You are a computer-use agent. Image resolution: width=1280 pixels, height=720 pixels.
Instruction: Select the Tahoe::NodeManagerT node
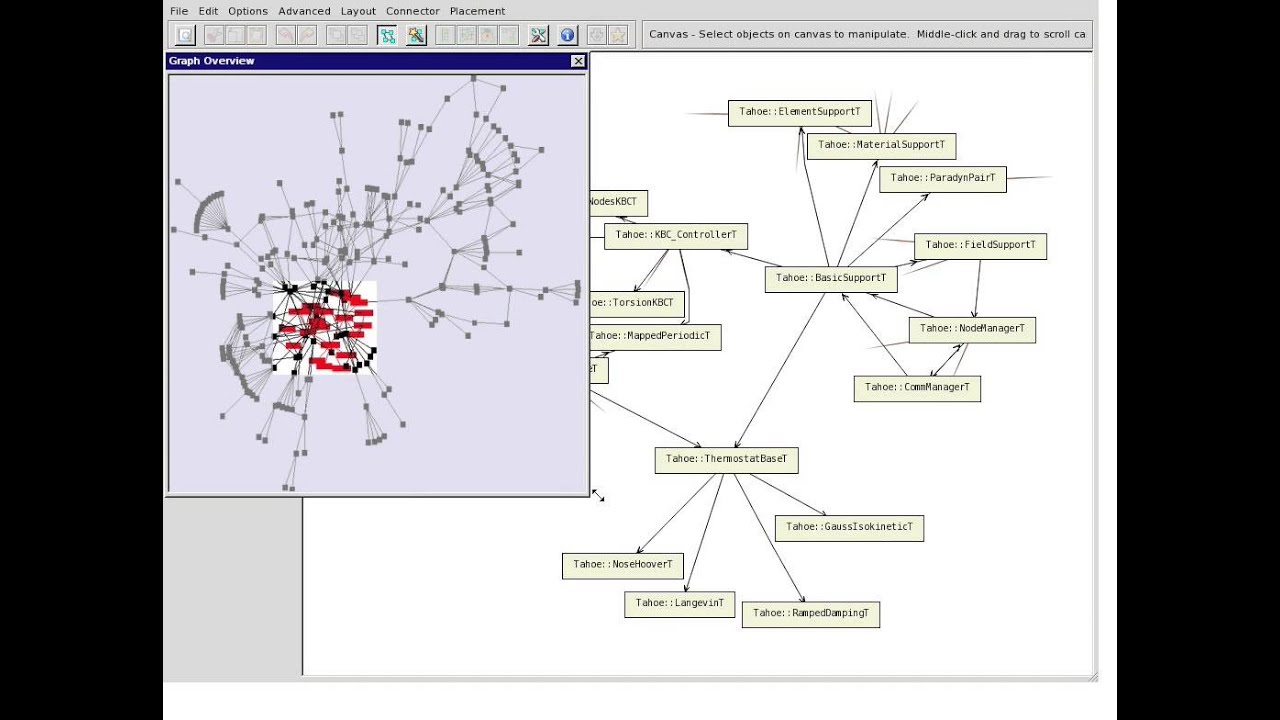click(972, 329)
